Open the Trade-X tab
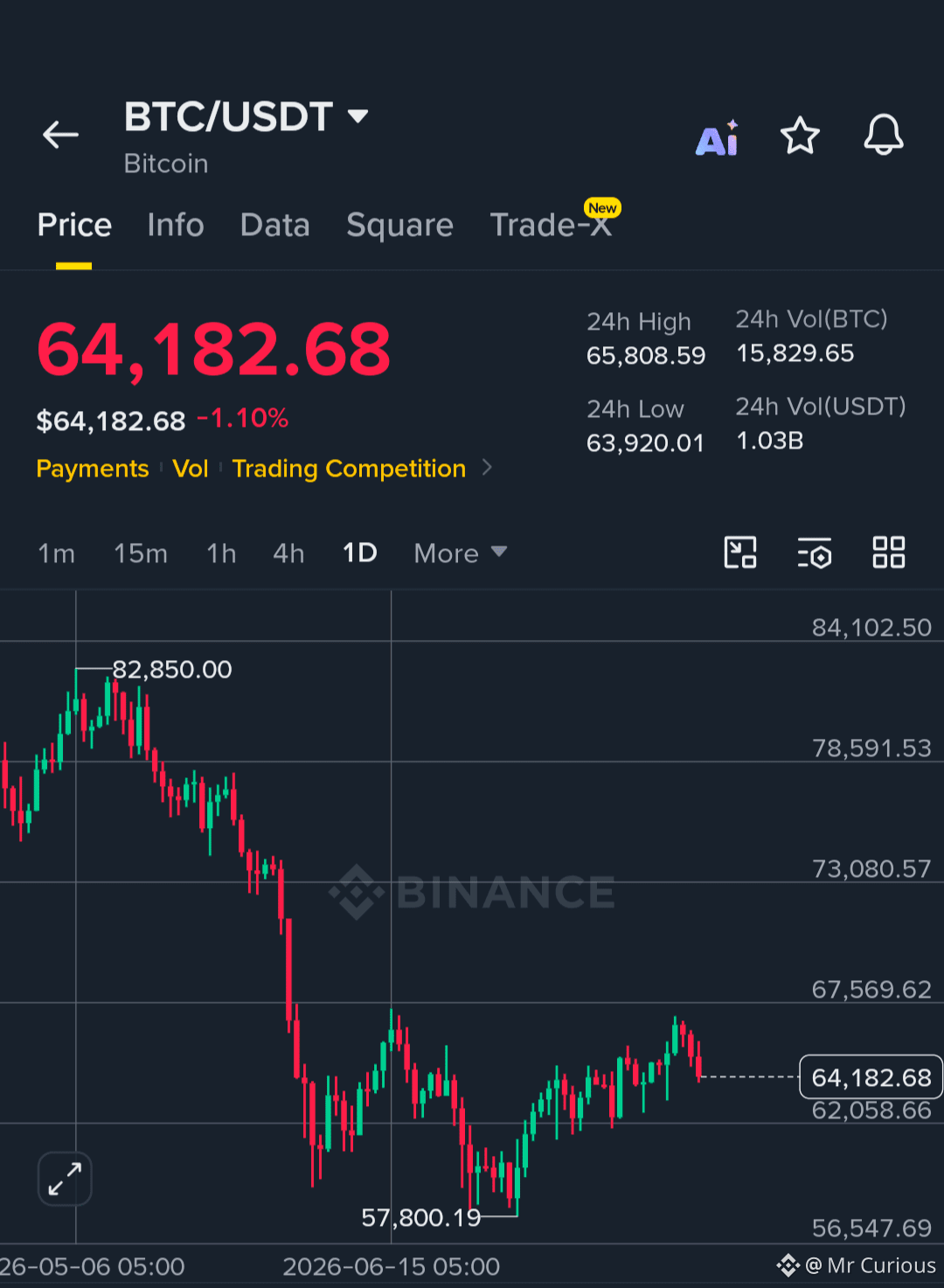 552,226
